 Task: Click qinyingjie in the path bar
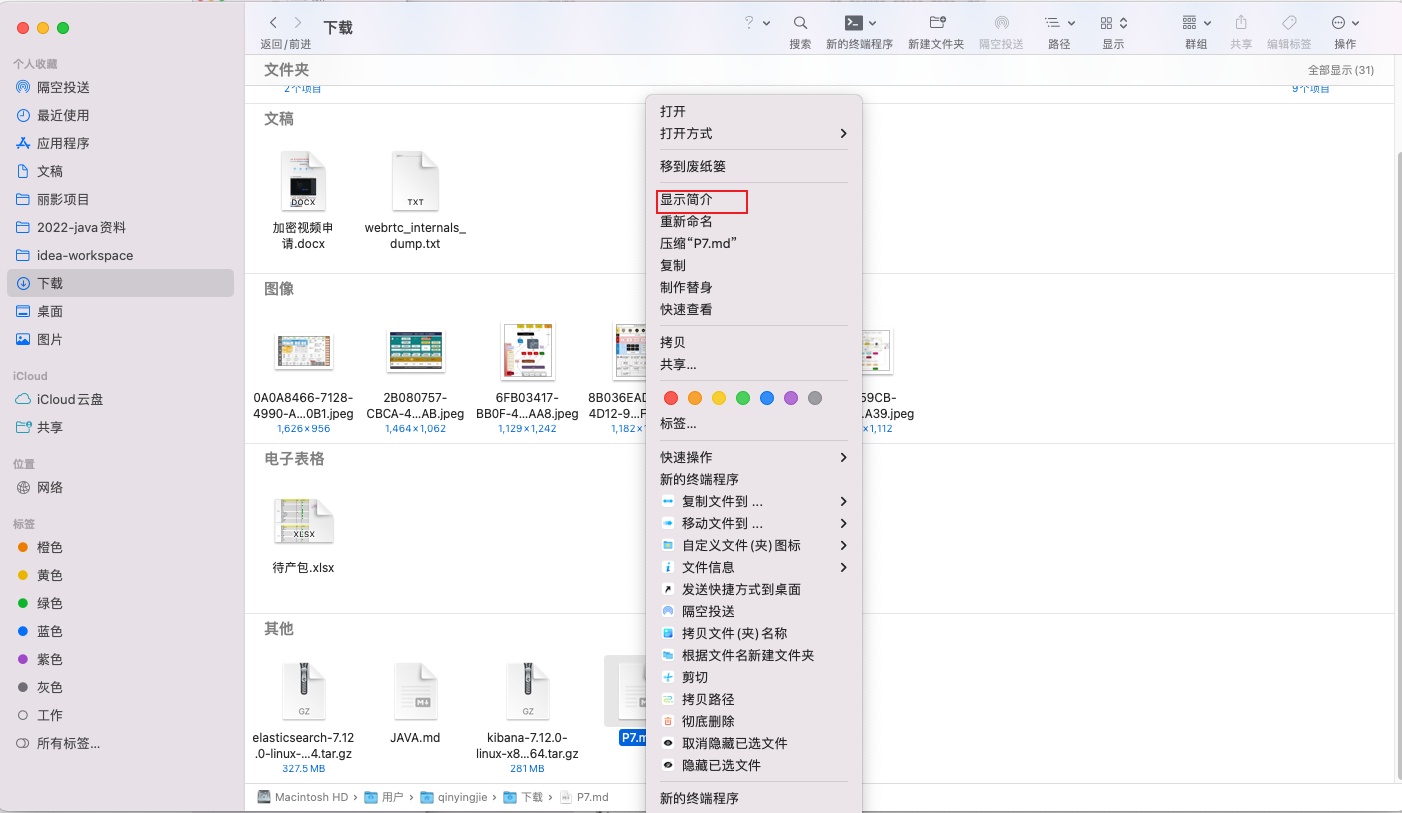click(x=463, y=797)
